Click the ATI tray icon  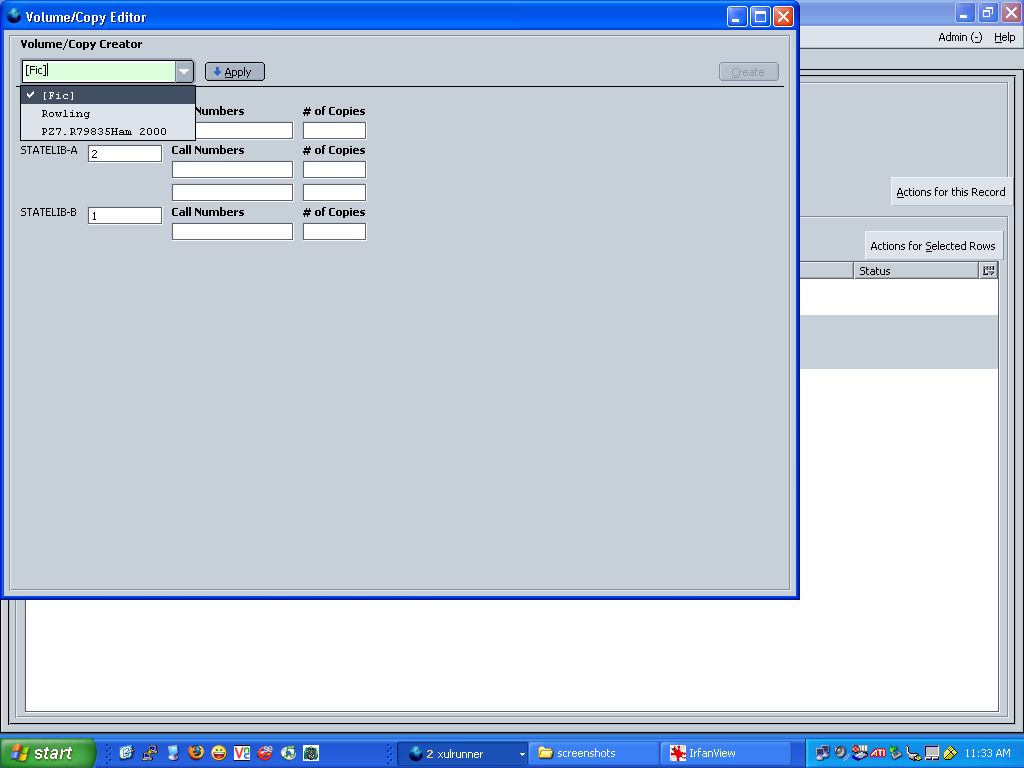878,753
